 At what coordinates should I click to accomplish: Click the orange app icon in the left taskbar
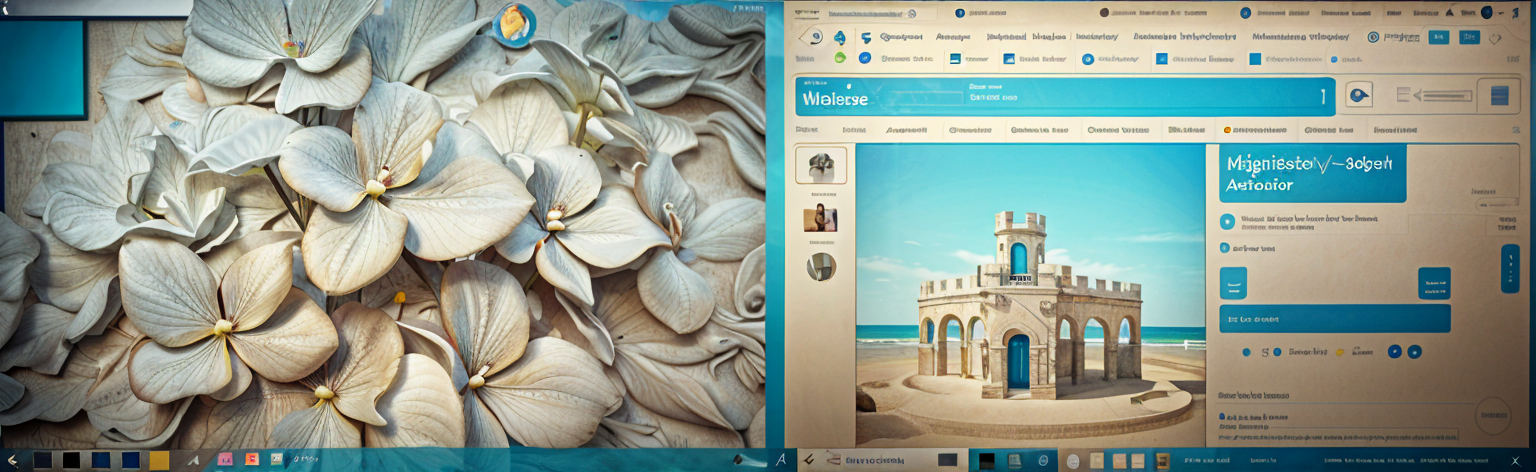(252, 459)
